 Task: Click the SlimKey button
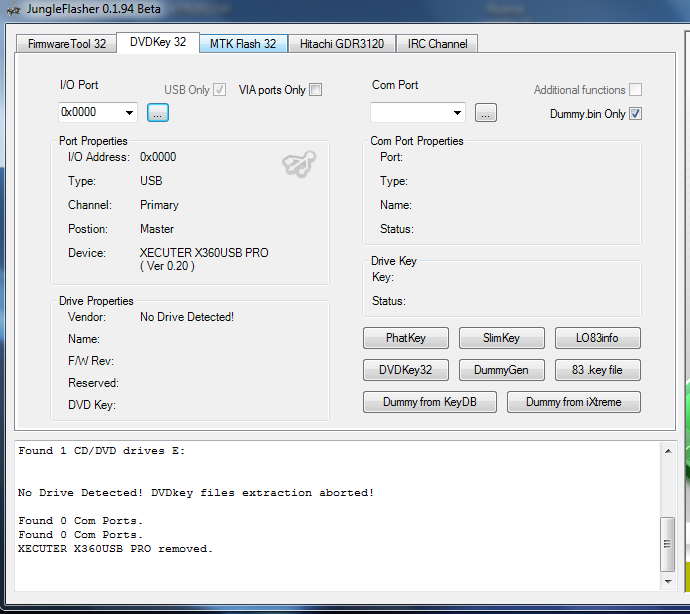click(x=502, y=338)
